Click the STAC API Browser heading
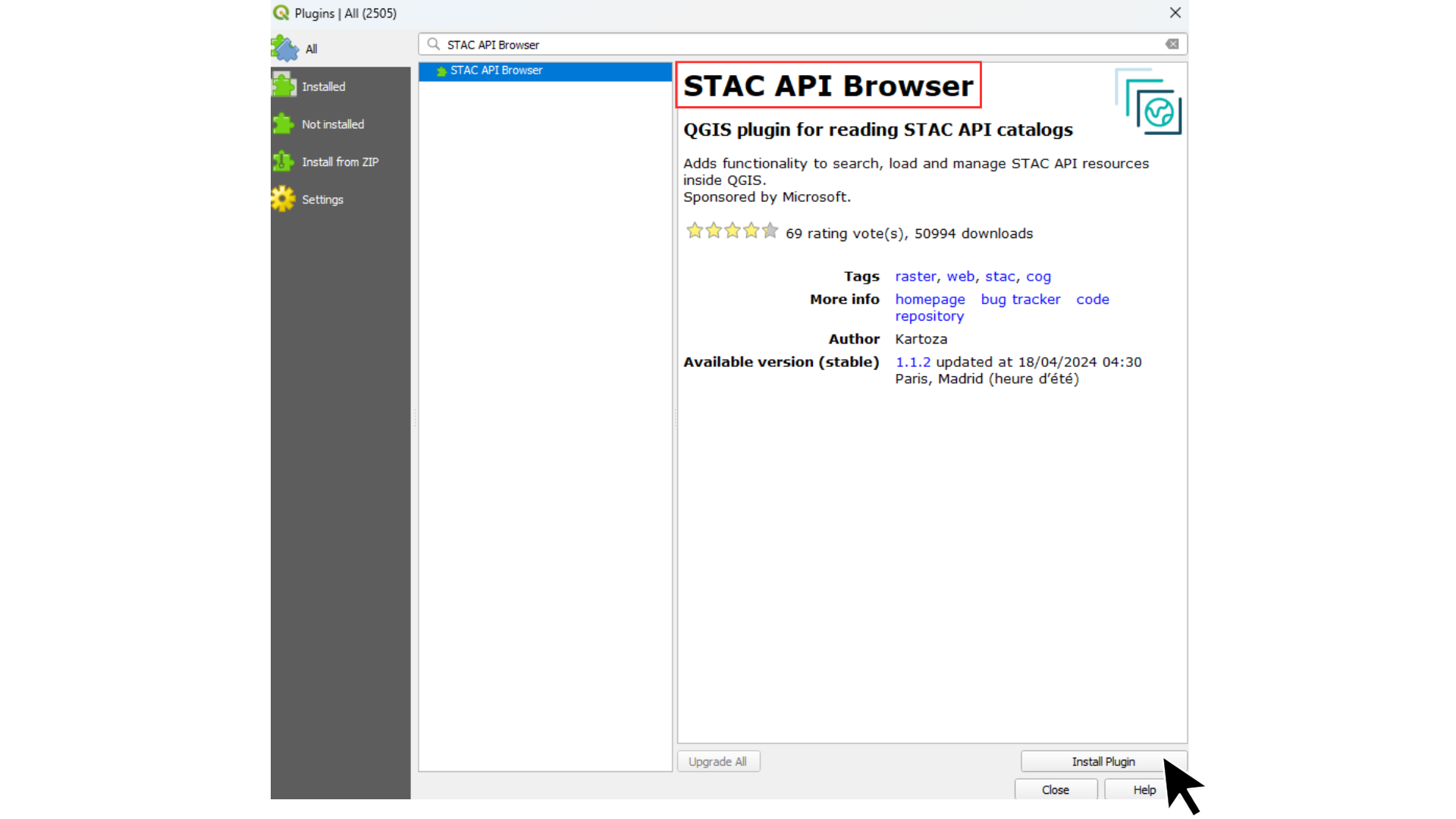The height and width of the screenshot is (819, 1456). point(828,86)
